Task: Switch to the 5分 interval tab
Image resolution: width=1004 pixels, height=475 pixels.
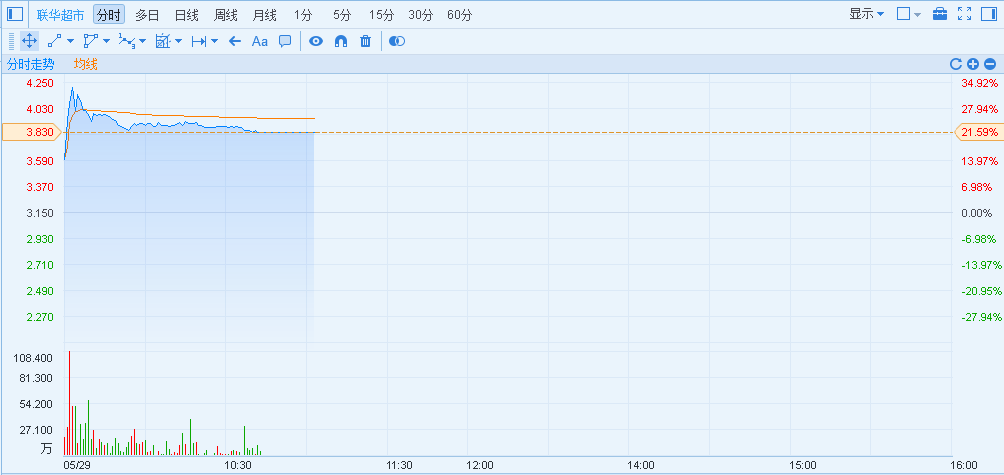Action: point(343,15)
